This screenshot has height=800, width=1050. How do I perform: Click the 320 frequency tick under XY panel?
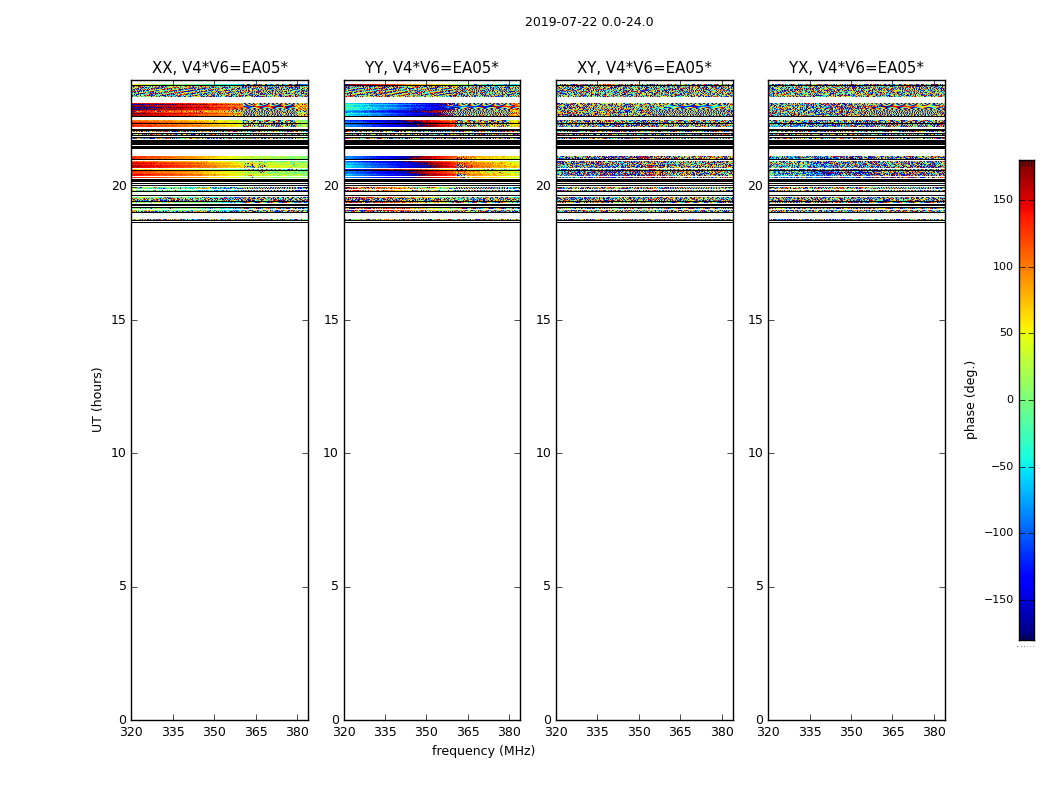(557, 732)
